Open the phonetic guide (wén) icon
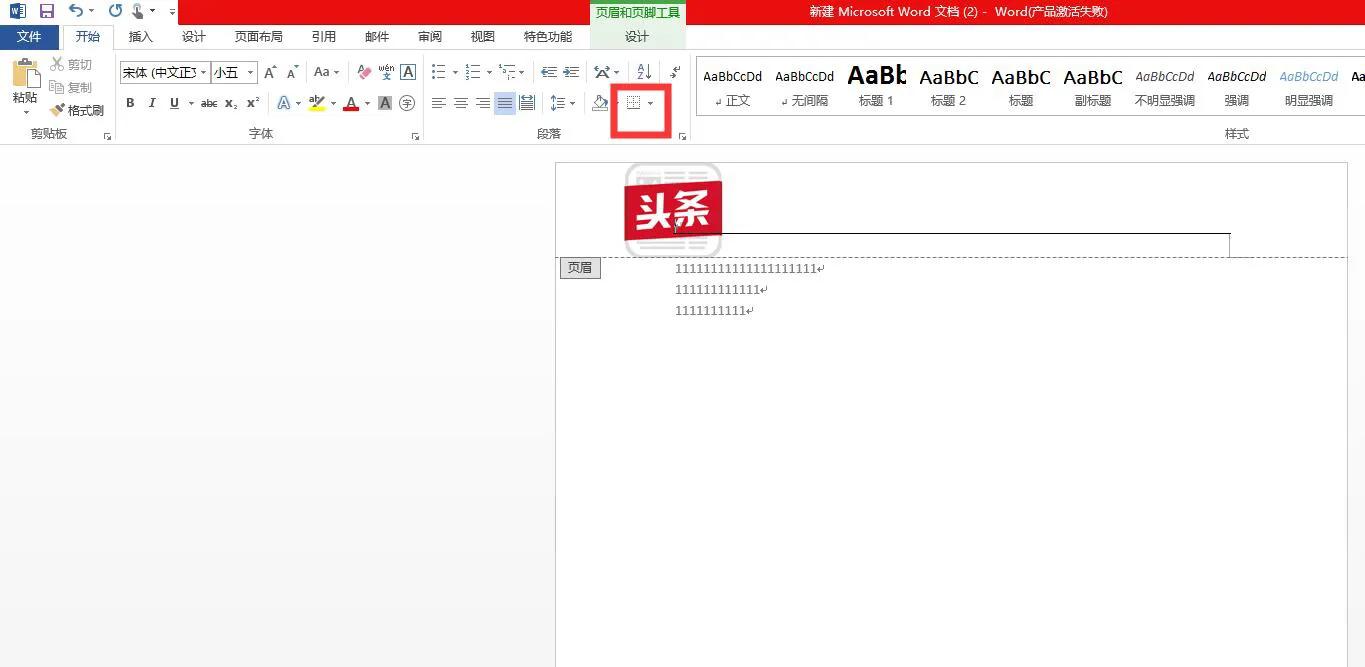The image size is (1365, 667). 386,72
